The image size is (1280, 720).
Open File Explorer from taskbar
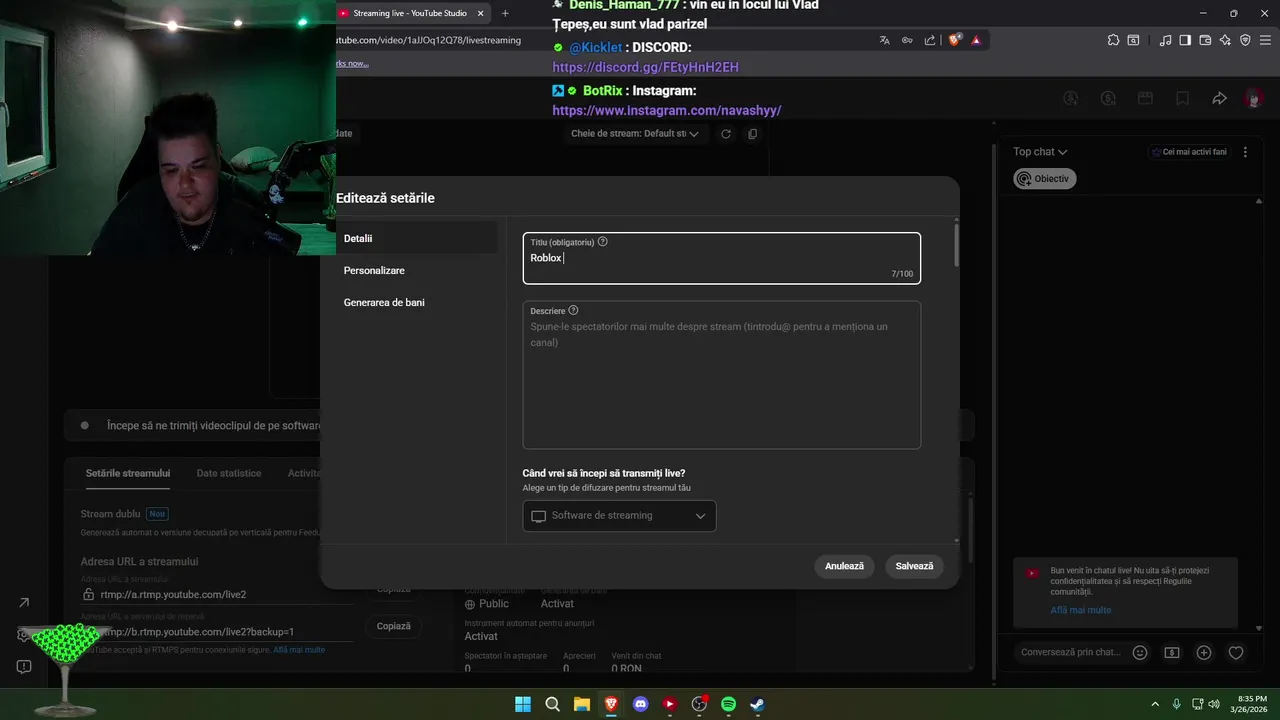(581, 704)
